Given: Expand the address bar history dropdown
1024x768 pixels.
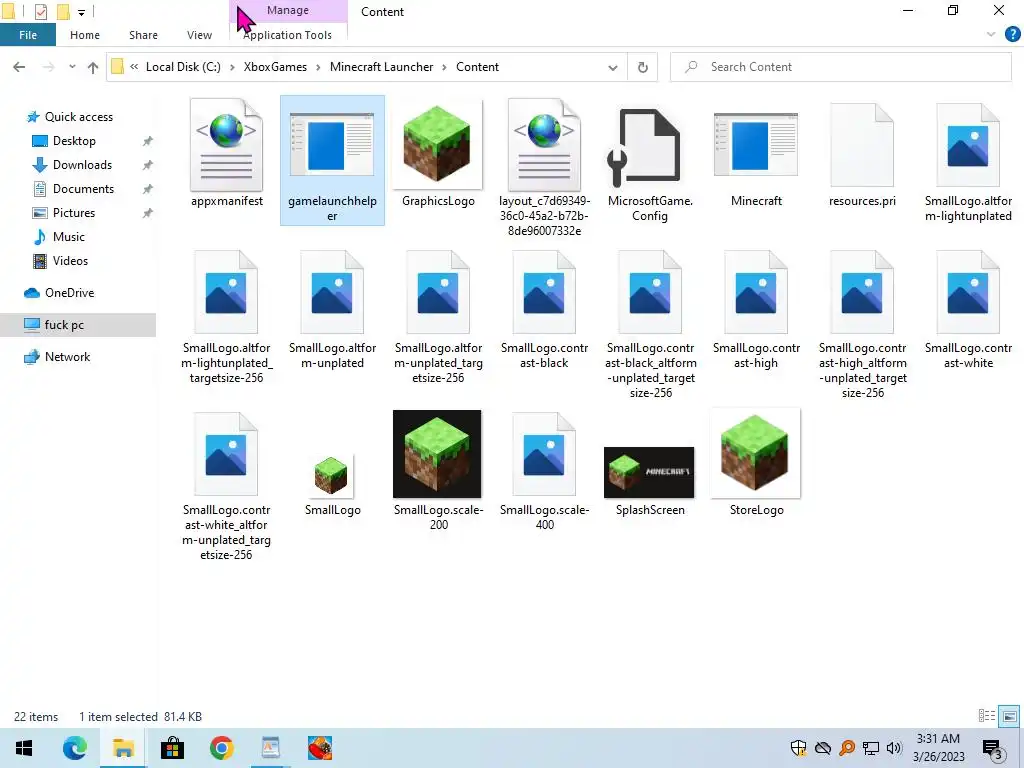Looking at the screenshot, I should [613, 67].
